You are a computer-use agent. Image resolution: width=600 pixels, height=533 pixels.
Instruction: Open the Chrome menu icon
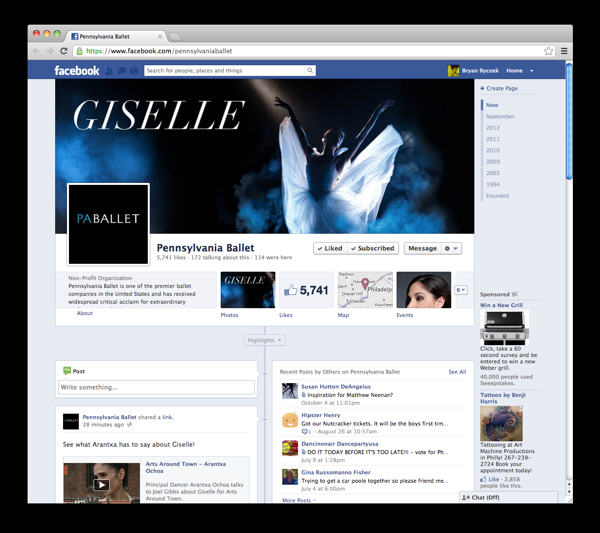564,51
